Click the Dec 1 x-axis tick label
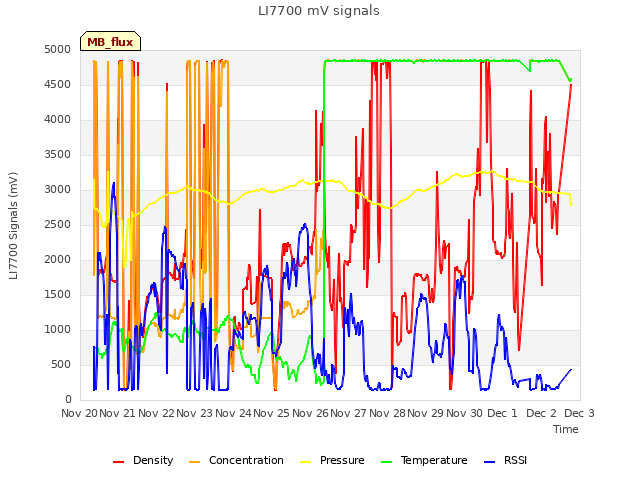Image resolution: width=640 pixels, height=480 pixels. [x=502, y=413]
